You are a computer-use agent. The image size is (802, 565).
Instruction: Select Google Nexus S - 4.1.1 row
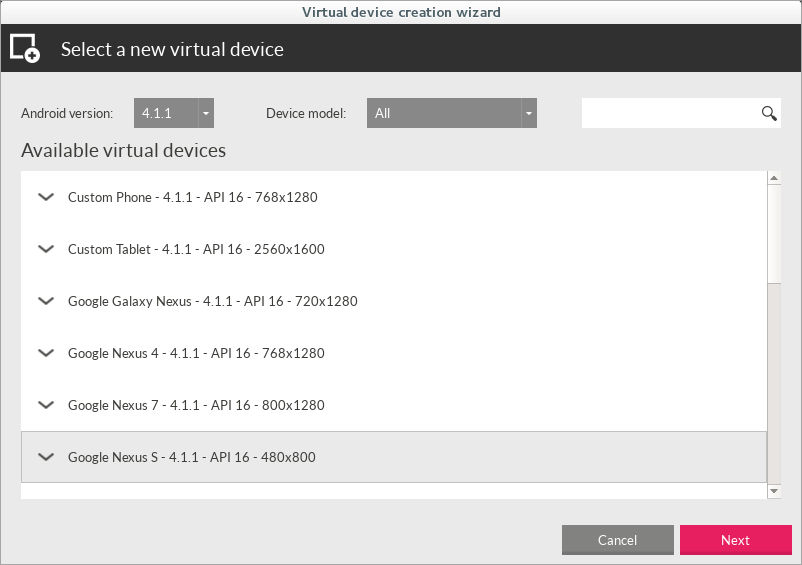(x=394, y=457)
